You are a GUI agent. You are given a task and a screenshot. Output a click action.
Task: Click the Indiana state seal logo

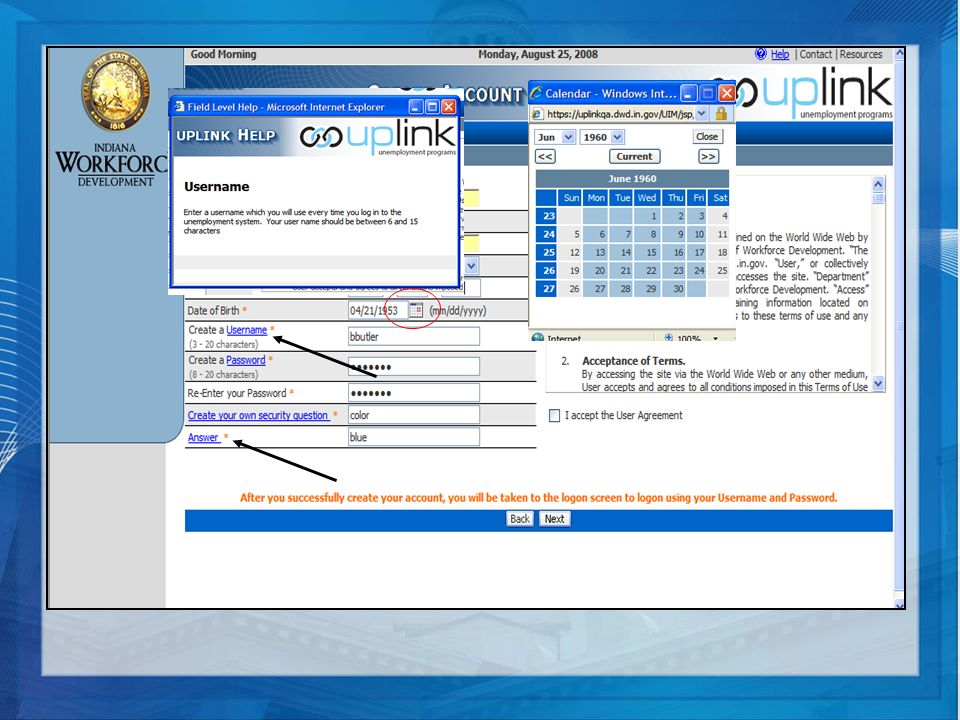(x=114, y=90)
